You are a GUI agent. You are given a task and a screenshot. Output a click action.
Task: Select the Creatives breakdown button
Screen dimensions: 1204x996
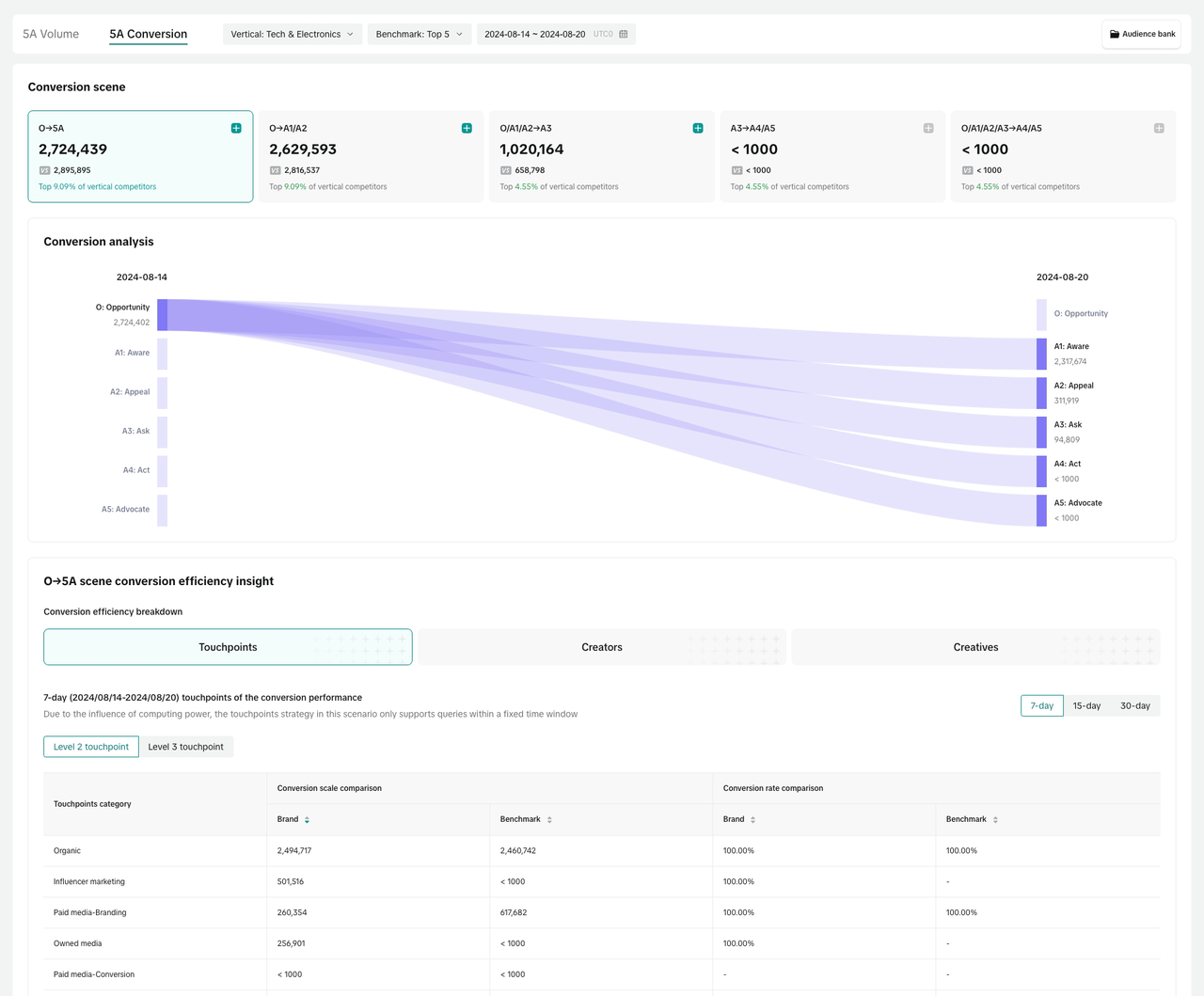[975, 647]
